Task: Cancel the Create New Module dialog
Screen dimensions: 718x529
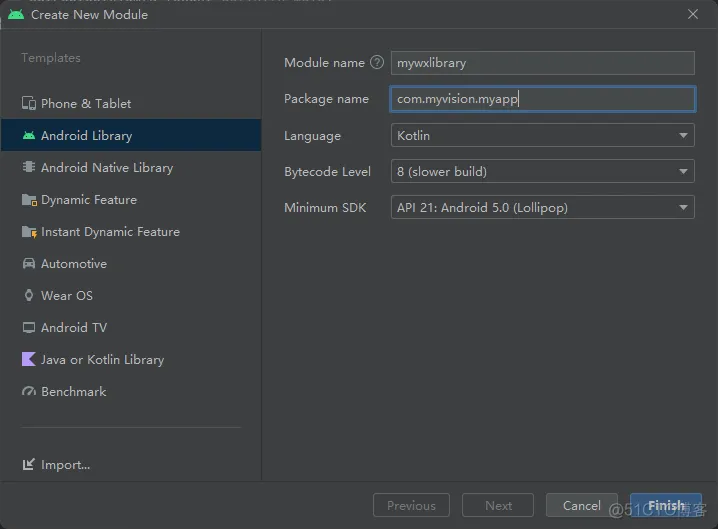Action: click(x=582, y=505)
